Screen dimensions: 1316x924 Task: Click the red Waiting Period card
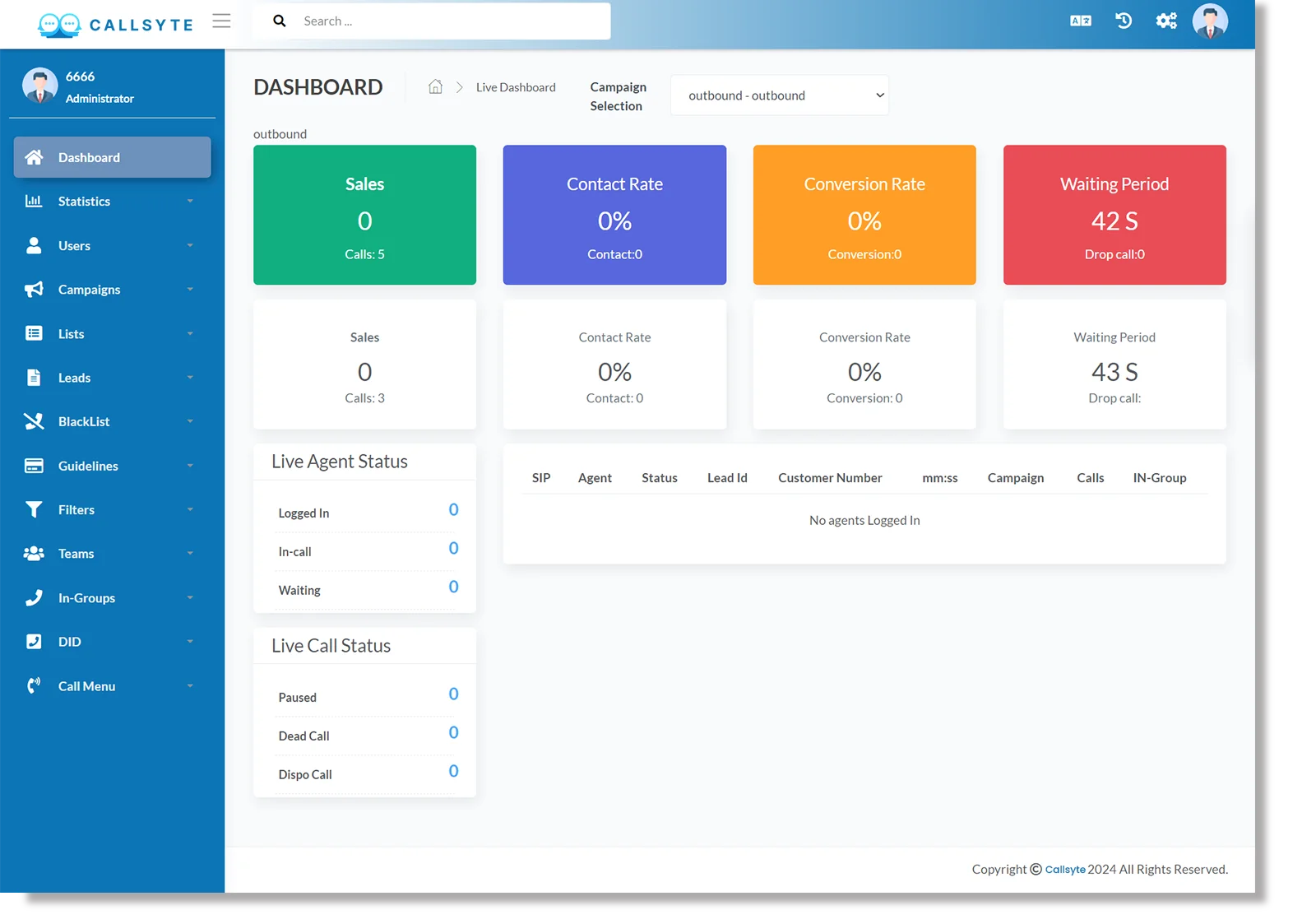click(1114, 215)
